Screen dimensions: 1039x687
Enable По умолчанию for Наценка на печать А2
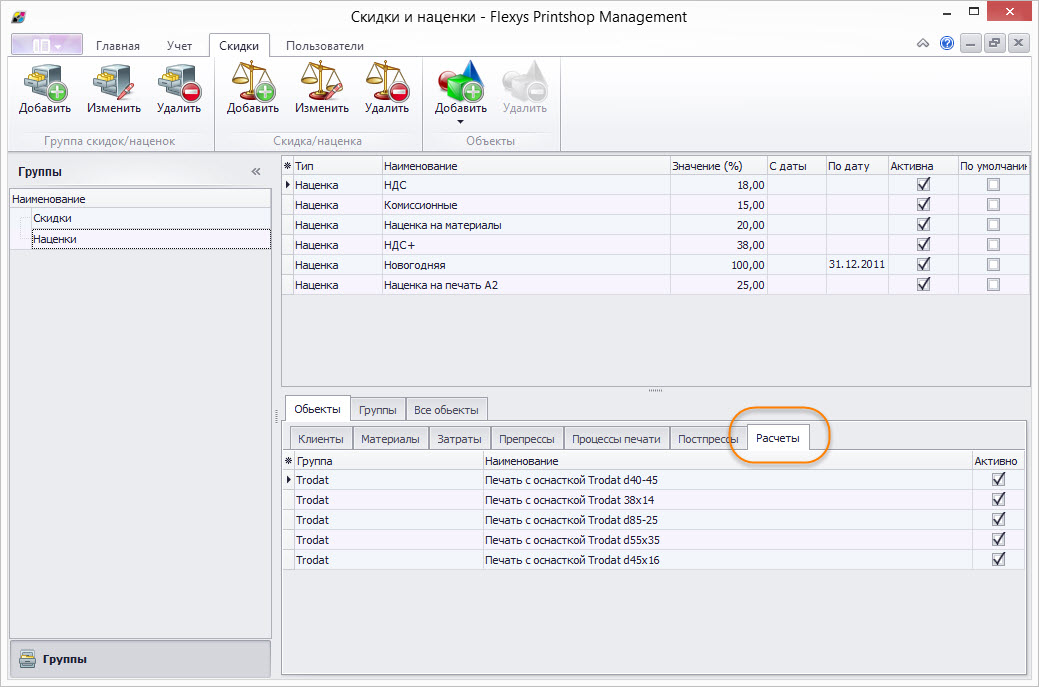click(x=993, y=284)
